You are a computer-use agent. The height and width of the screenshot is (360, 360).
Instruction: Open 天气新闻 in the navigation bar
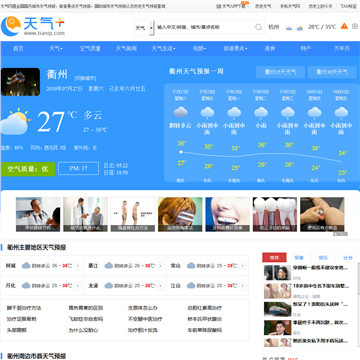click(126, 49)
